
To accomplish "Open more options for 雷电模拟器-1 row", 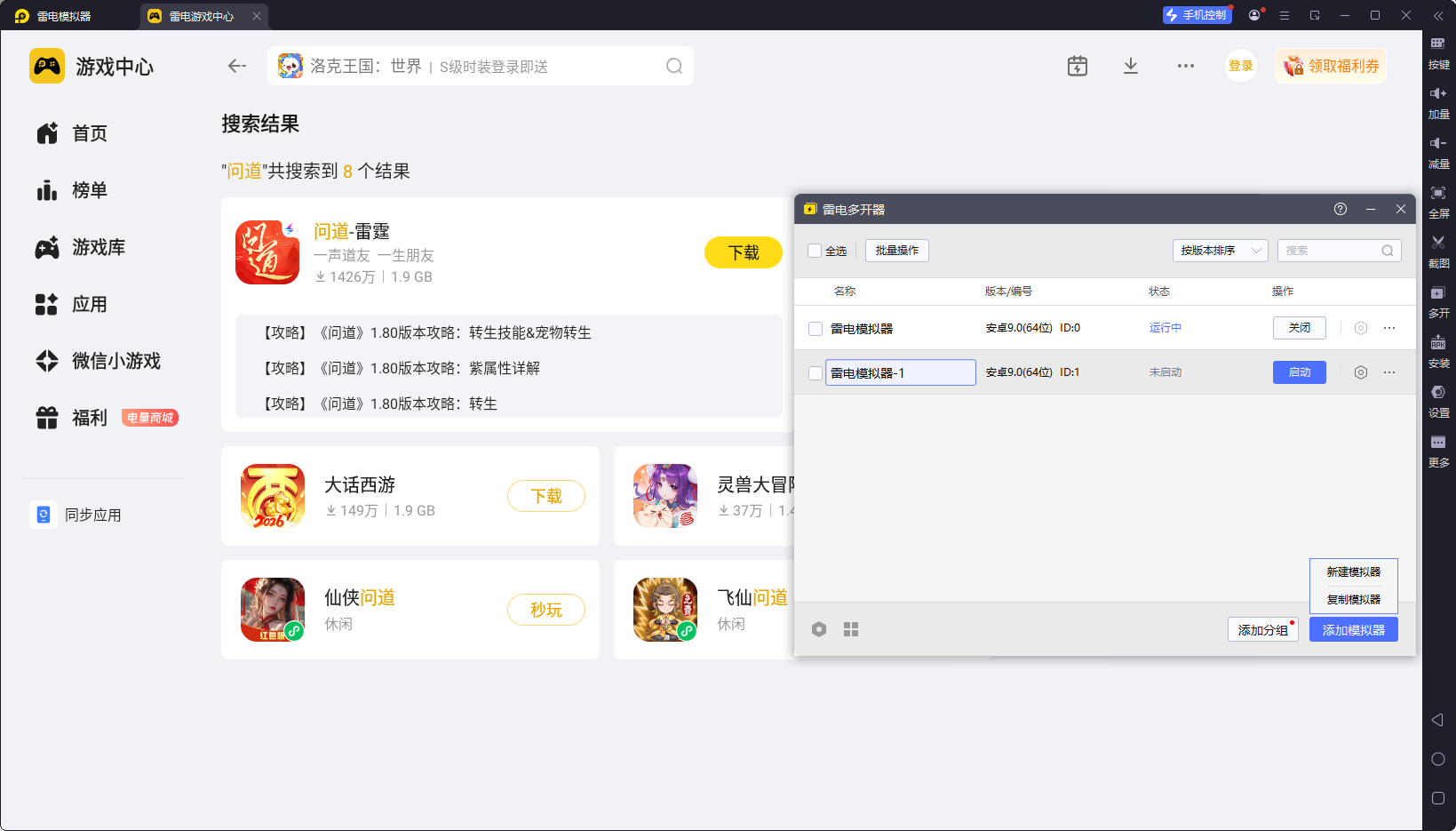I will [1389, 372].
